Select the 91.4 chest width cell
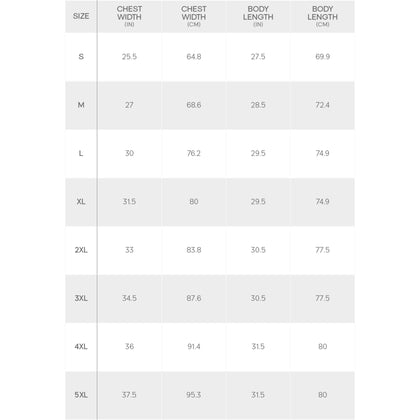420x420 pixels. (x=194, y=347)
